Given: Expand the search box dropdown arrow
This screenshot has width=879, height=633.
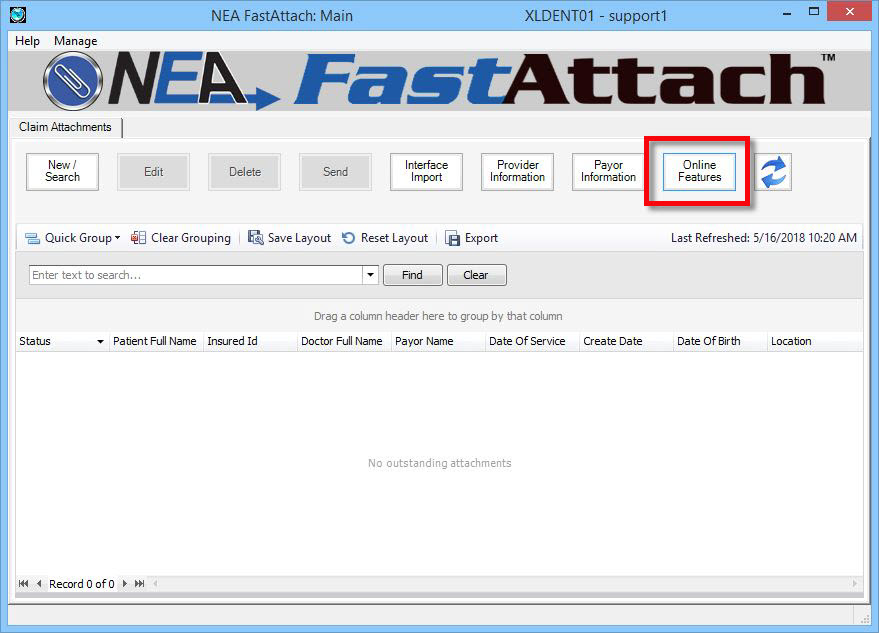Looking at the screenshot, I should (371, 275).
